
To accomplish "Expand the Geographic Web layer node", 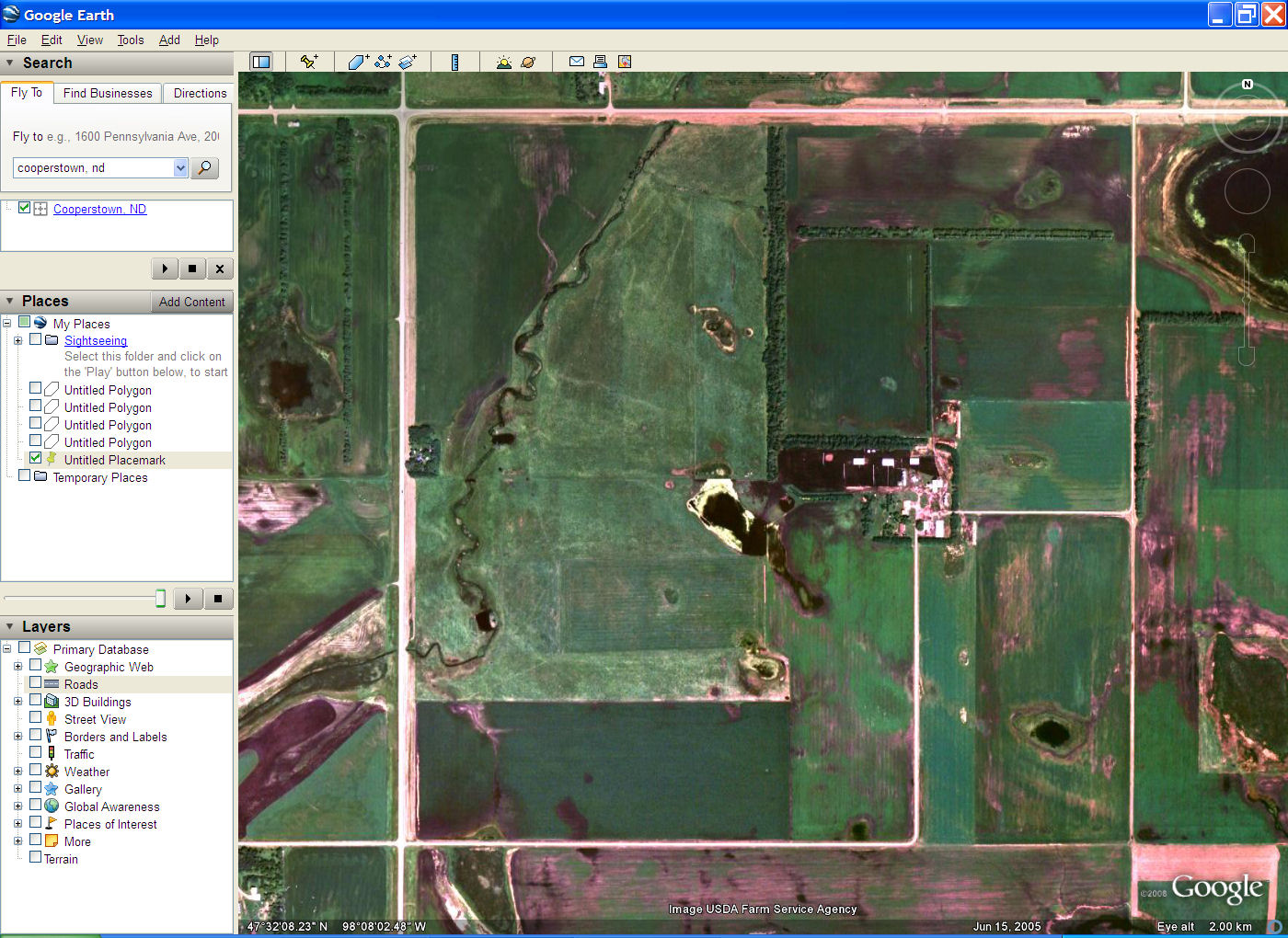I will (17, 667).
